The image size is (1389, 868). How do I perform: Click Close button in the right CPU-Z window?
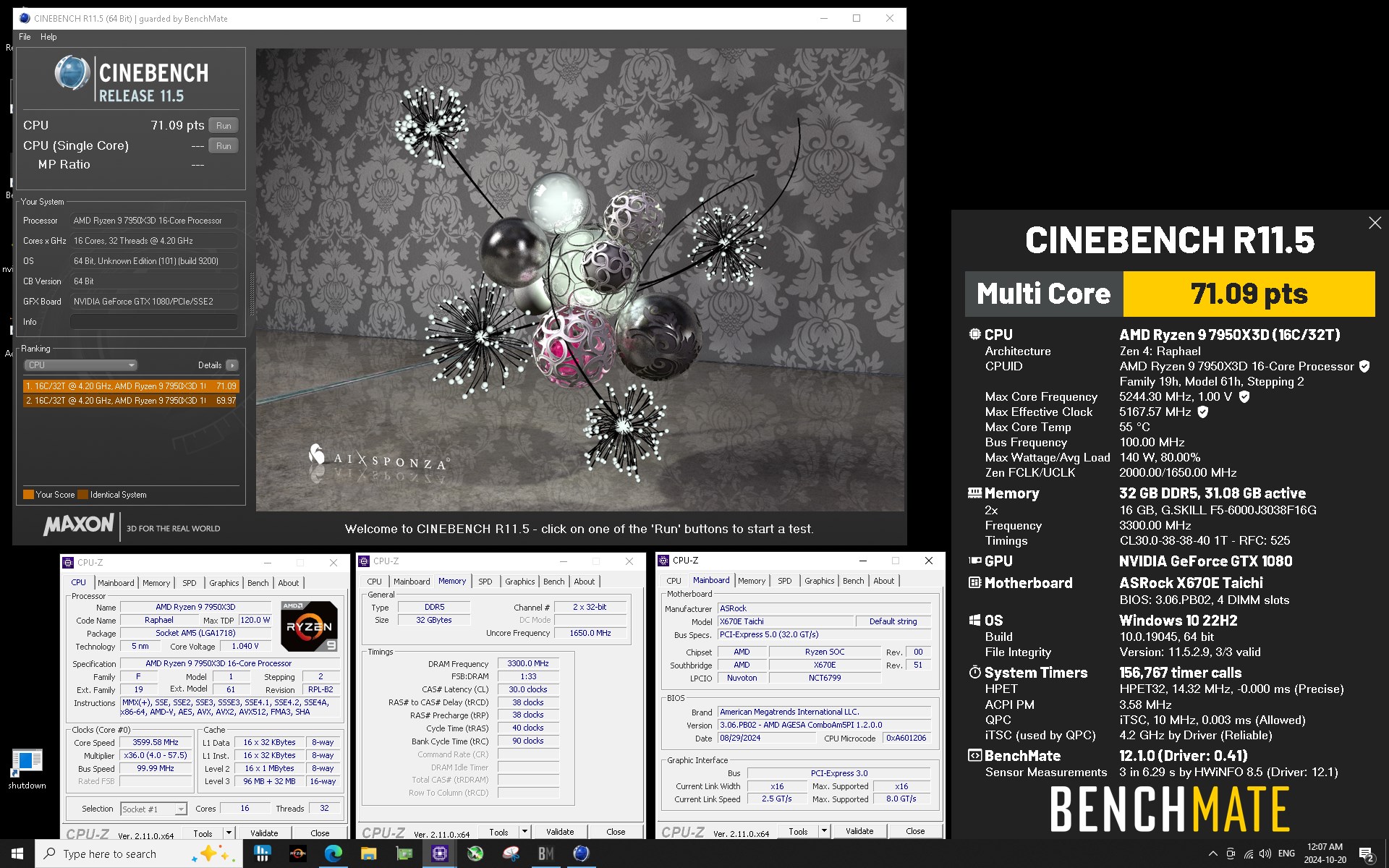point(915,831)
